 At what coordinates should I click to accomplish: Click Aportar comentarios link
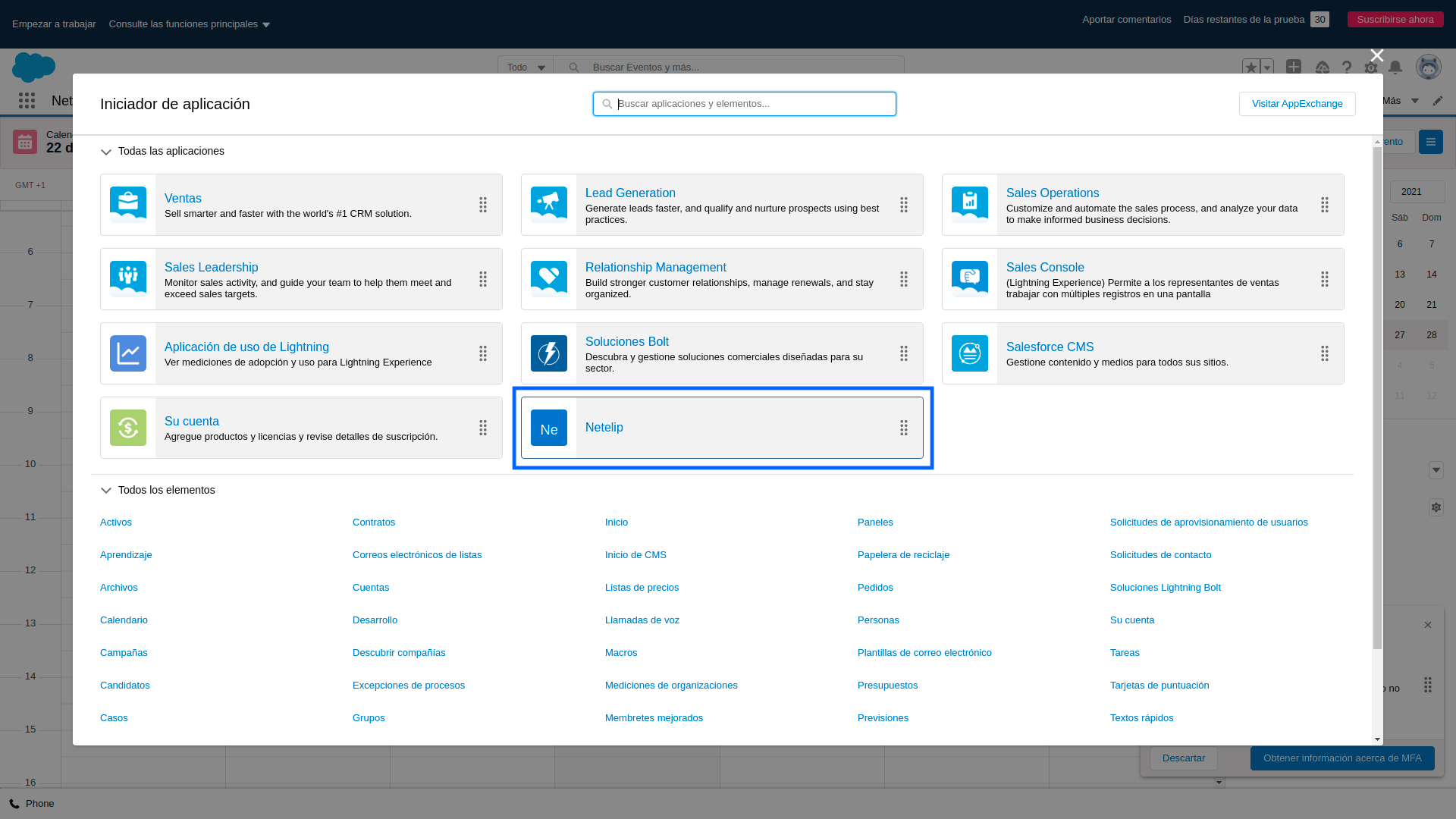pos(1127,20)
